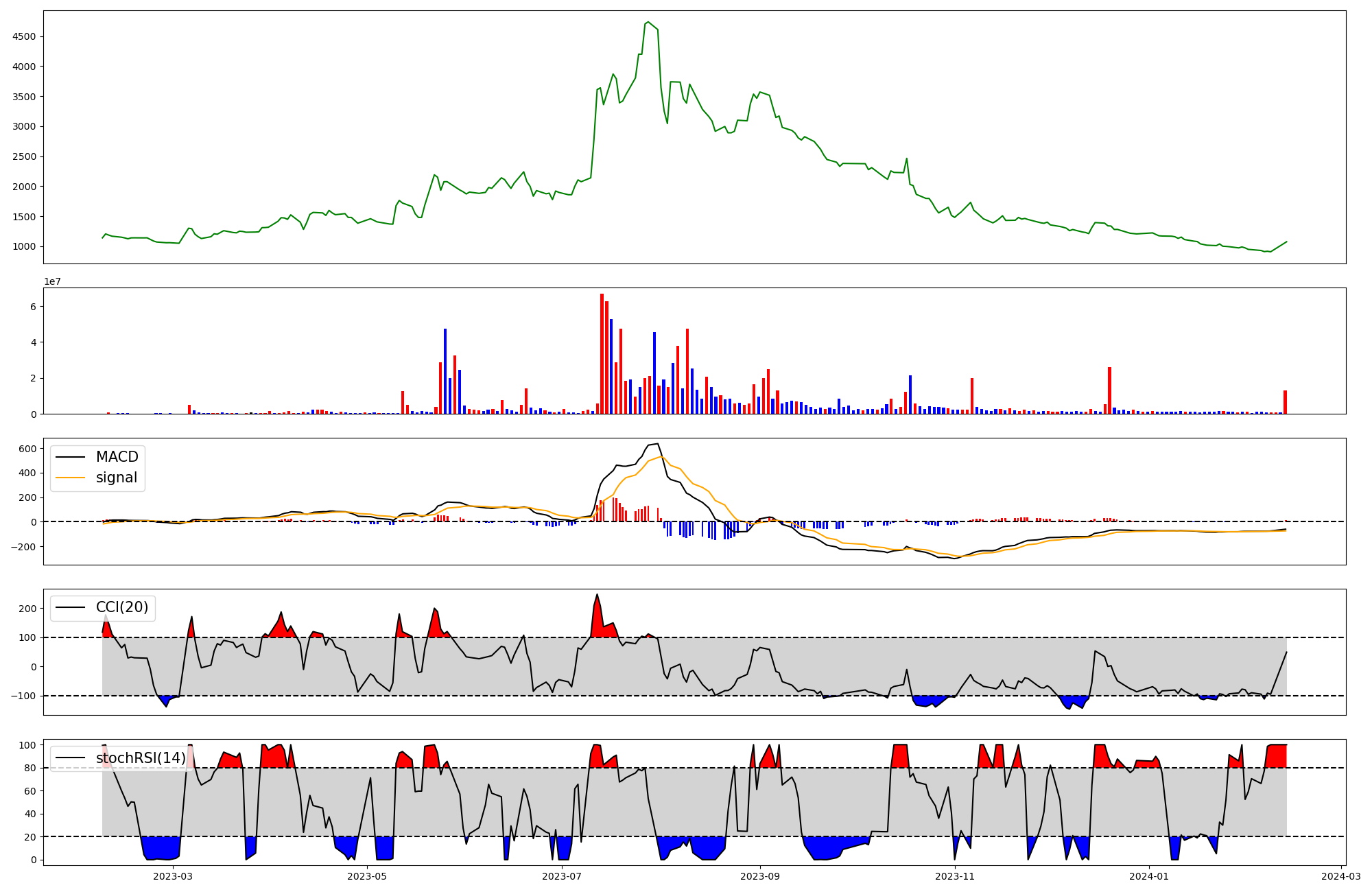Select the 2024-01 x-axis date label
The width and height of the screenshot is (1372, 892).
[x=1150, y=876]
